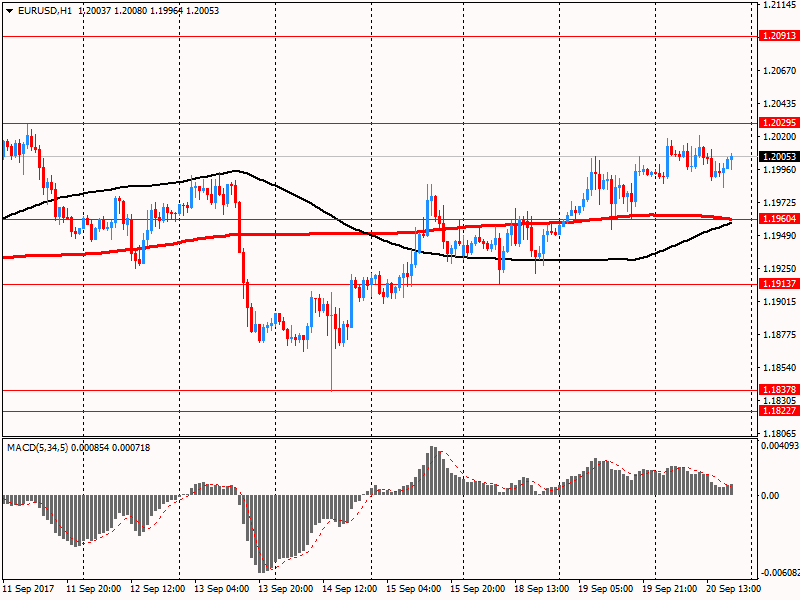Image resolution: width=800 pixels, height=600 pixels.
Task: Click the MACD scale value 0.004093
Action: coord(780,446)
